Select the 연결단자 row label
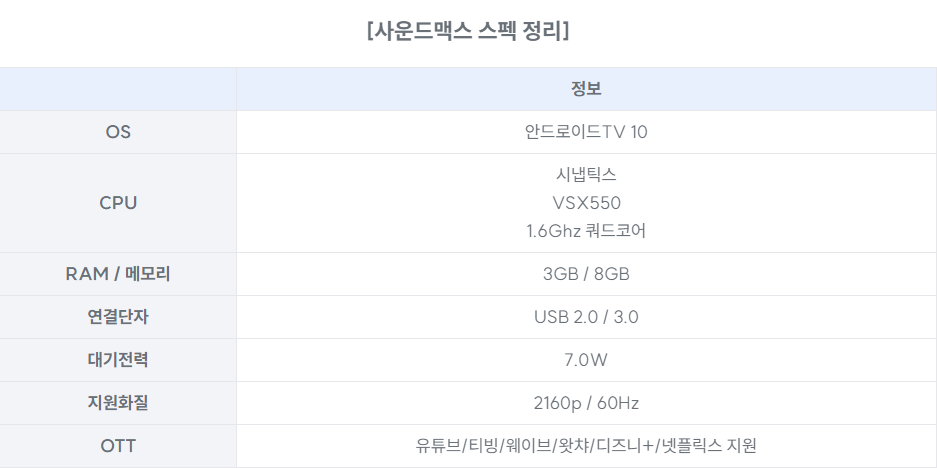Image resolution: width=937 pixels, height=468 pixels. pos(118,317)
